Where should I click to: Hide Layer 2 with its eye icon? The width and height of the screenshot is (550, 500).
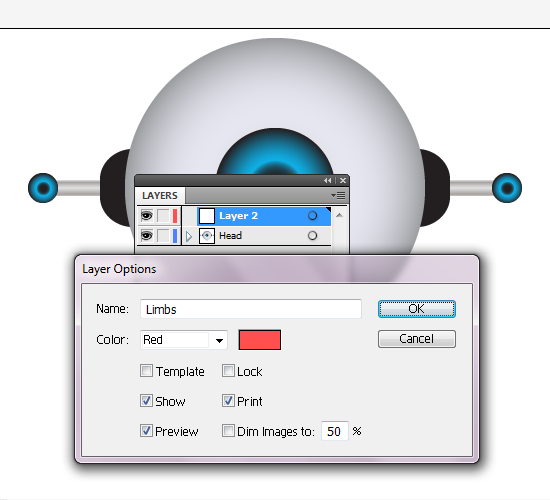[x=147, y=215]
